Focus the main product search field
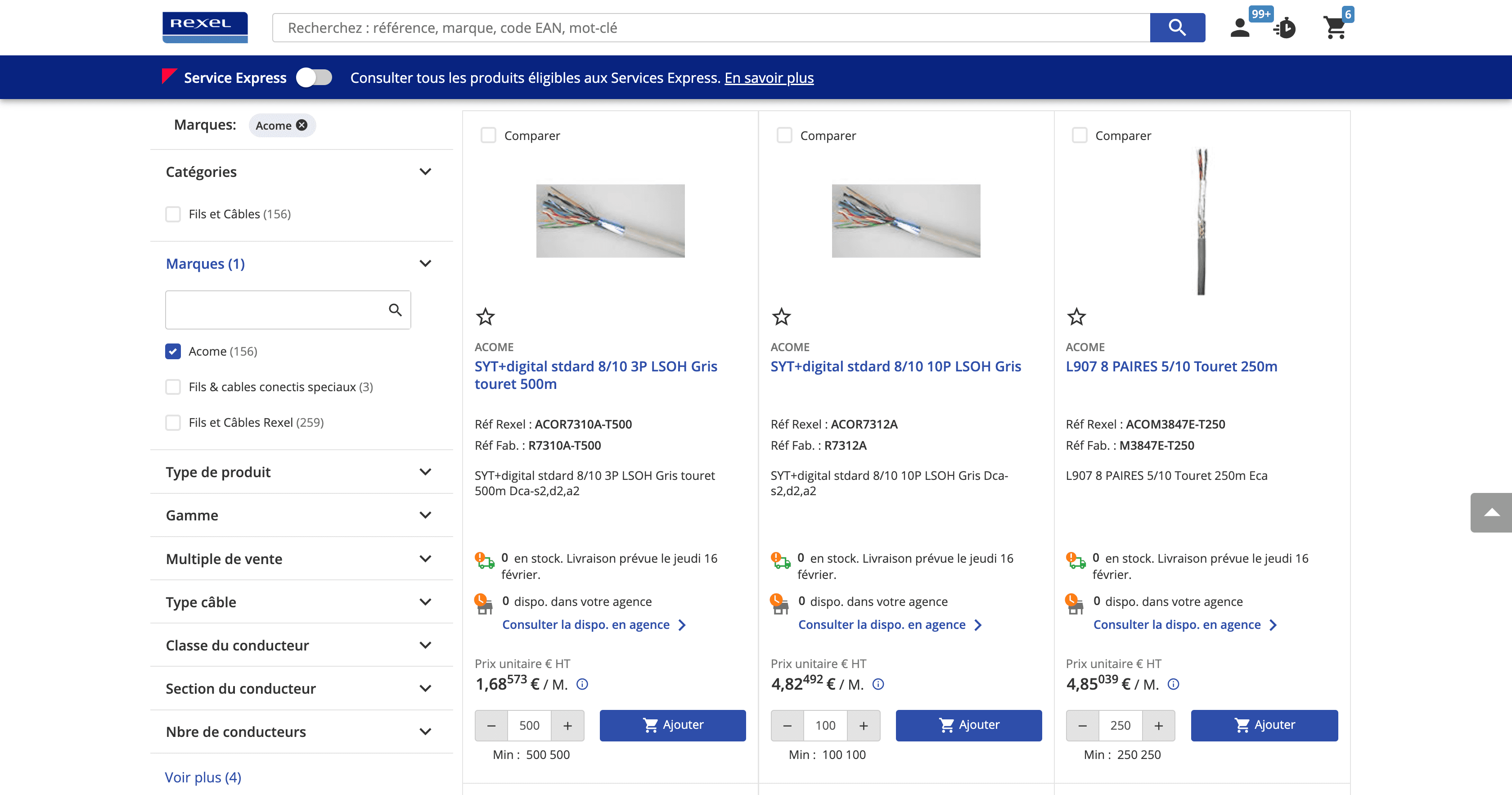This screenshot has width=1512, height=795. point(711,27)
